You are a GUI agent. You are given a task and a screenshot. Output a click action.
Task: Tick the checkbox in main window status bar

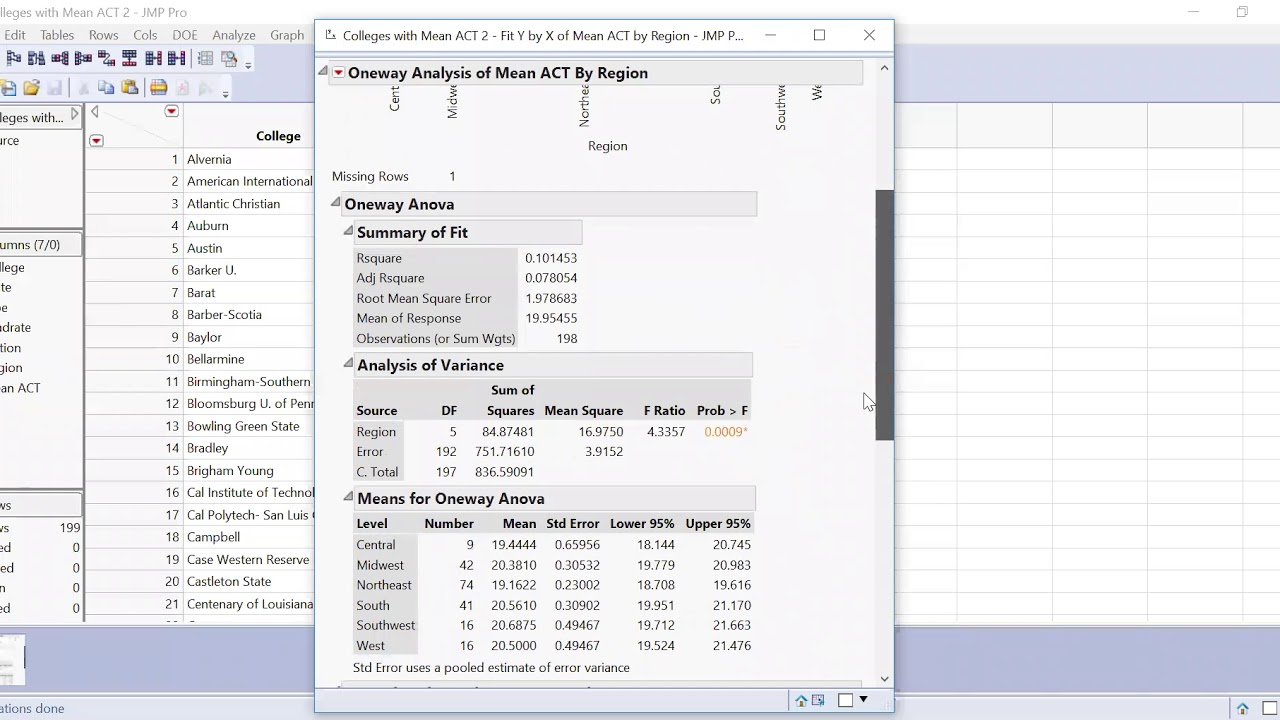pos(1269,709)
